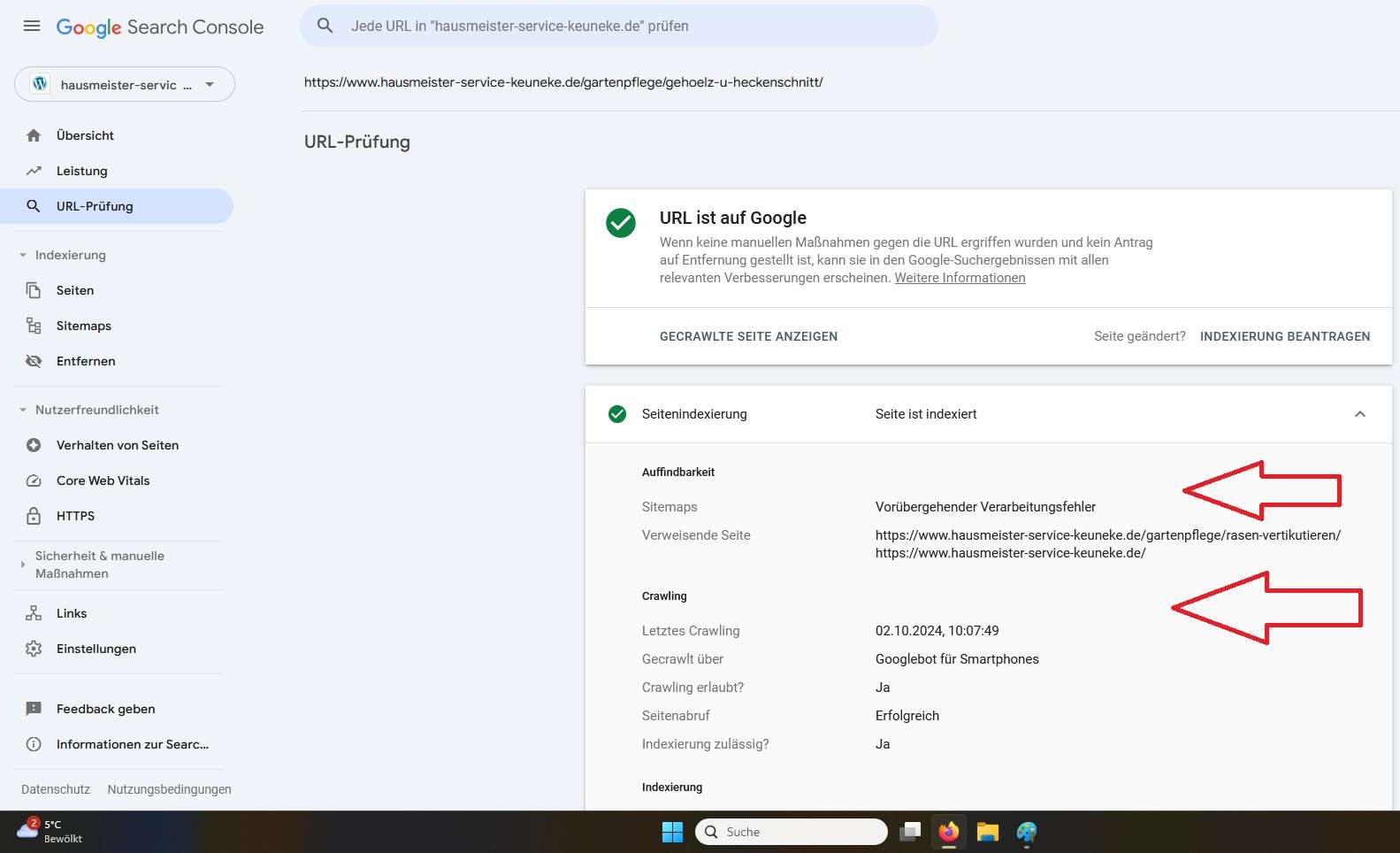Click the homepage referring URL hausmeister-service-keuneke.de/
This screenshot has height=853, width=1400.
tap(1011, 553)
